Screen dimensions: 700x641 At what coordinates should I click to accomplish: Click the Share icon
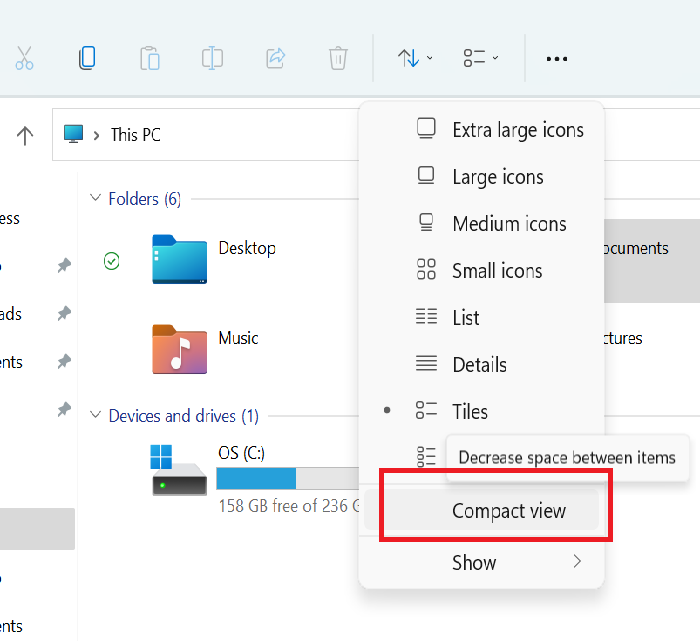pyautogui.click(x=275, y=58)
